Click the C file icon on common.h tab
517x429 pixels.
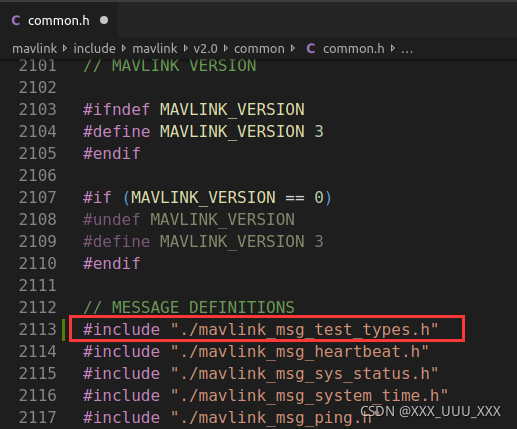pyautogui.click(x=16, y=21)
